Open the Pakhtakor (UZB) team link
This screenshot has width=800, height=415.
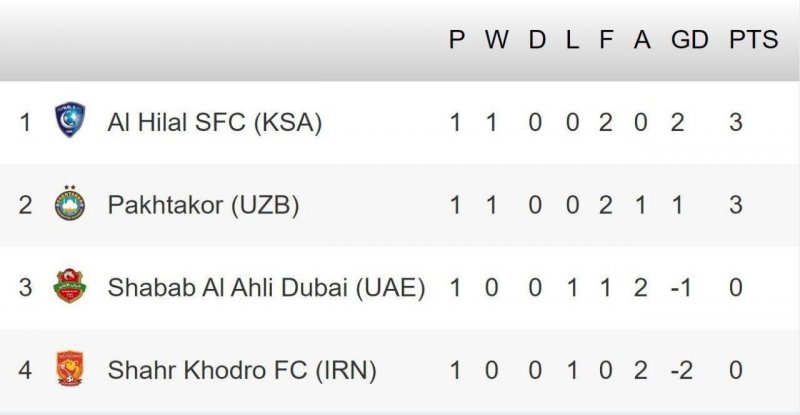203,206
